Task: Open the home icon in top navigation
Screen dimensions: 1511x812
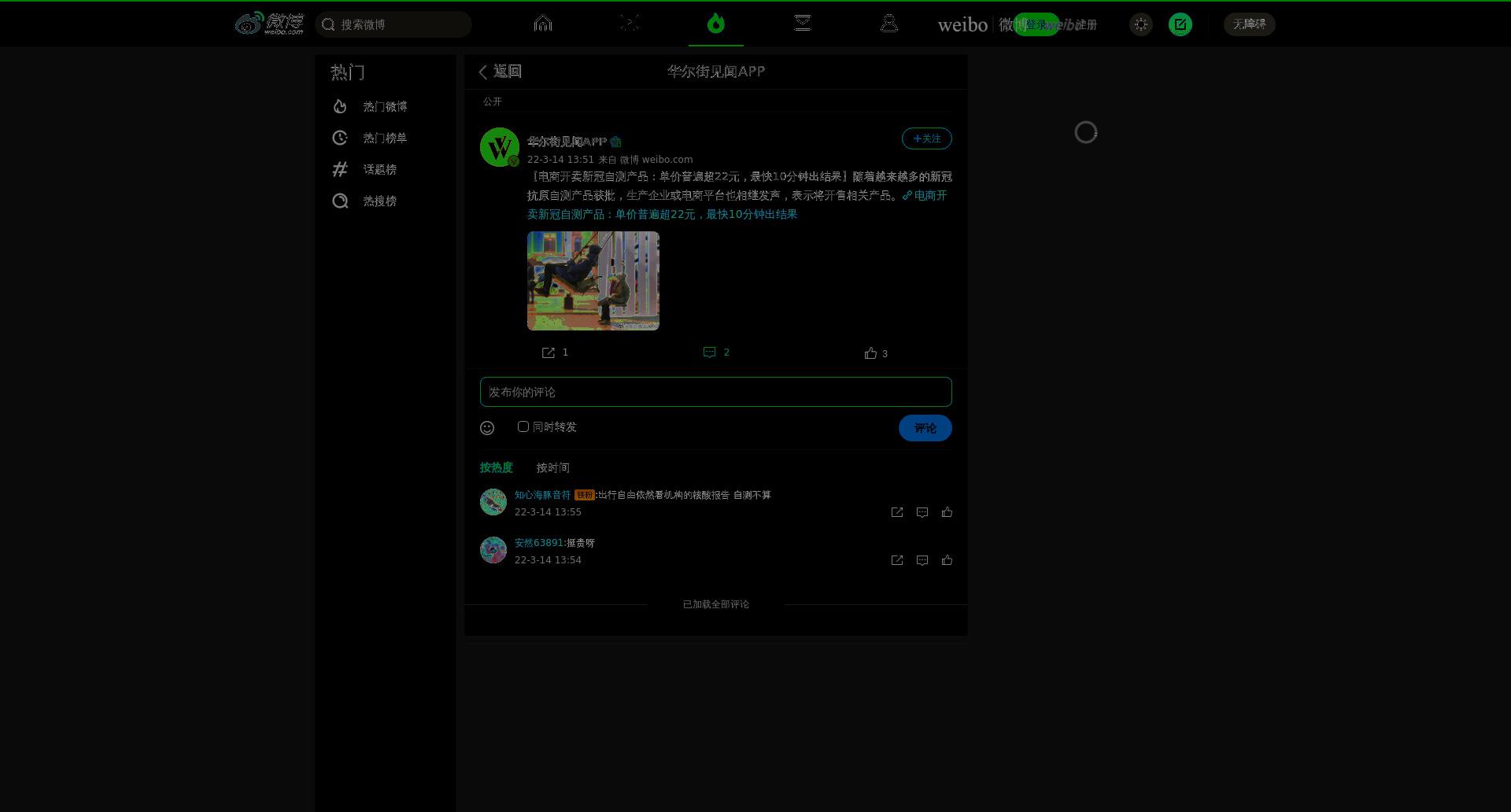Action: (543, 23)
